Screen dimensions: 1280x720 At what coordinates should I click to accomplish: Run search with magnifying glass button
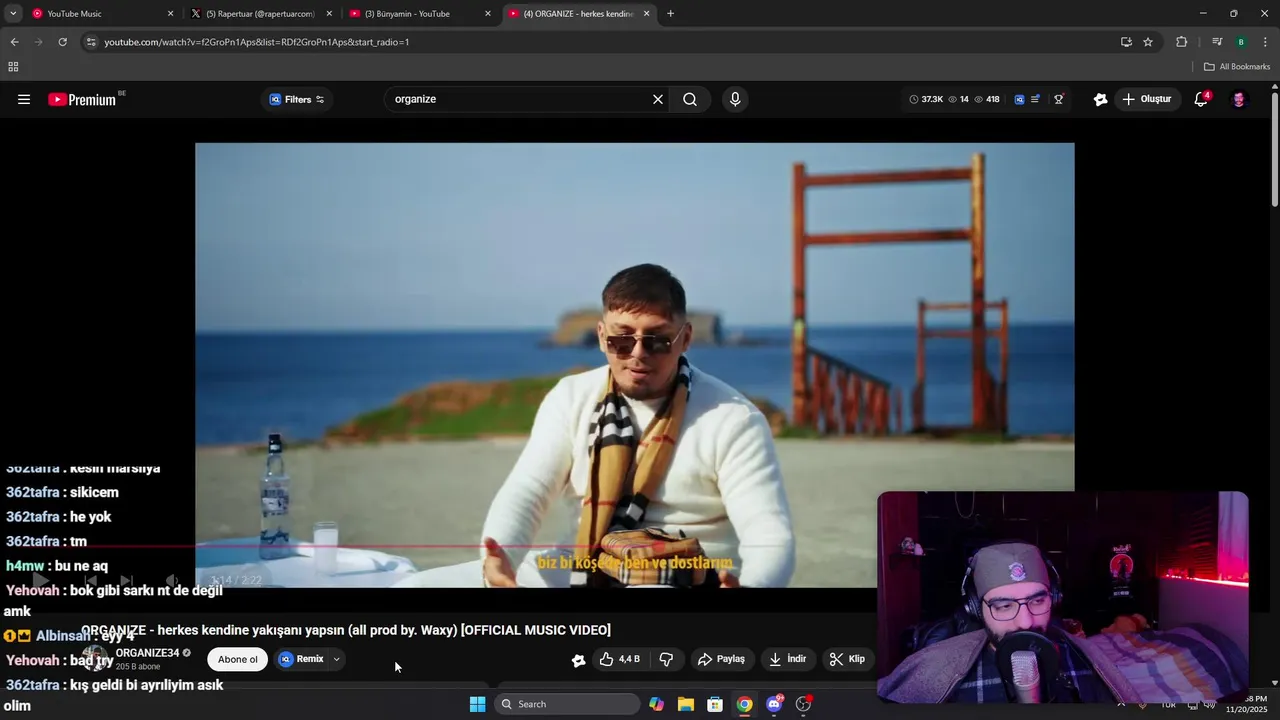[690, 99]
